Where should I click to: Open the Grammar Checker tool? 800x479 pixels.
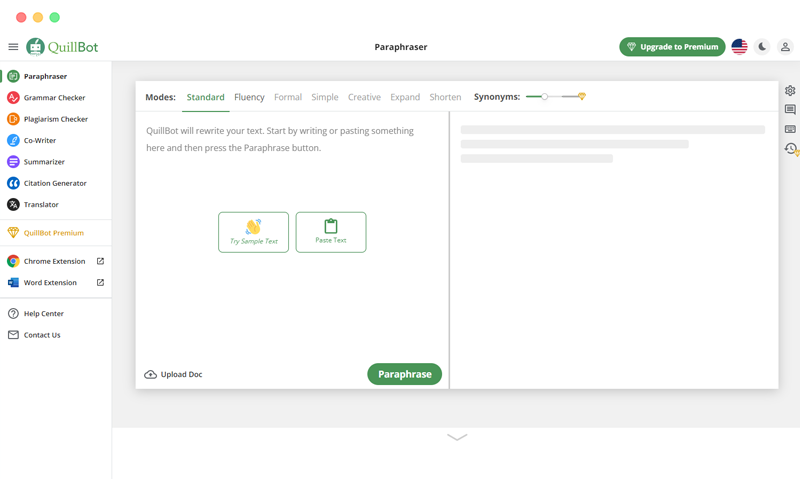54,98
